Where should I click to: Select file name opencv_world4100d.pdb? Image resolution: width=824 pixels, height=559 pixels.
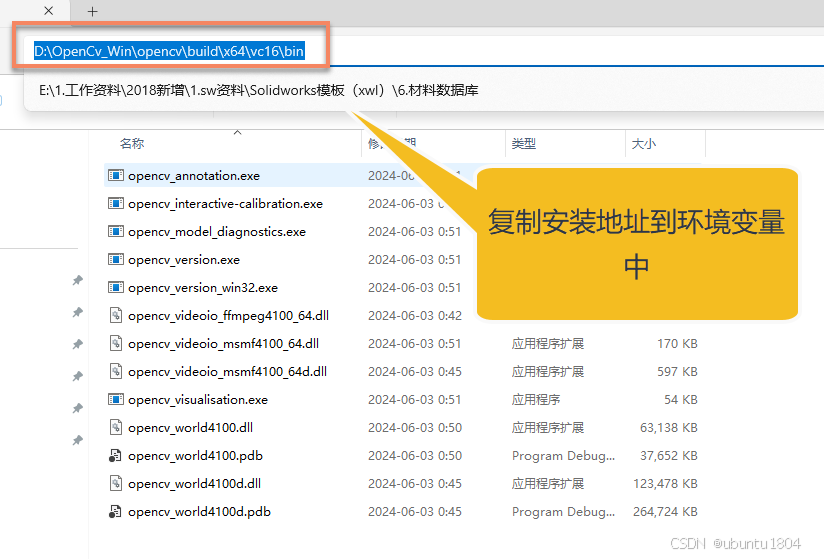(x=199, y=512)
